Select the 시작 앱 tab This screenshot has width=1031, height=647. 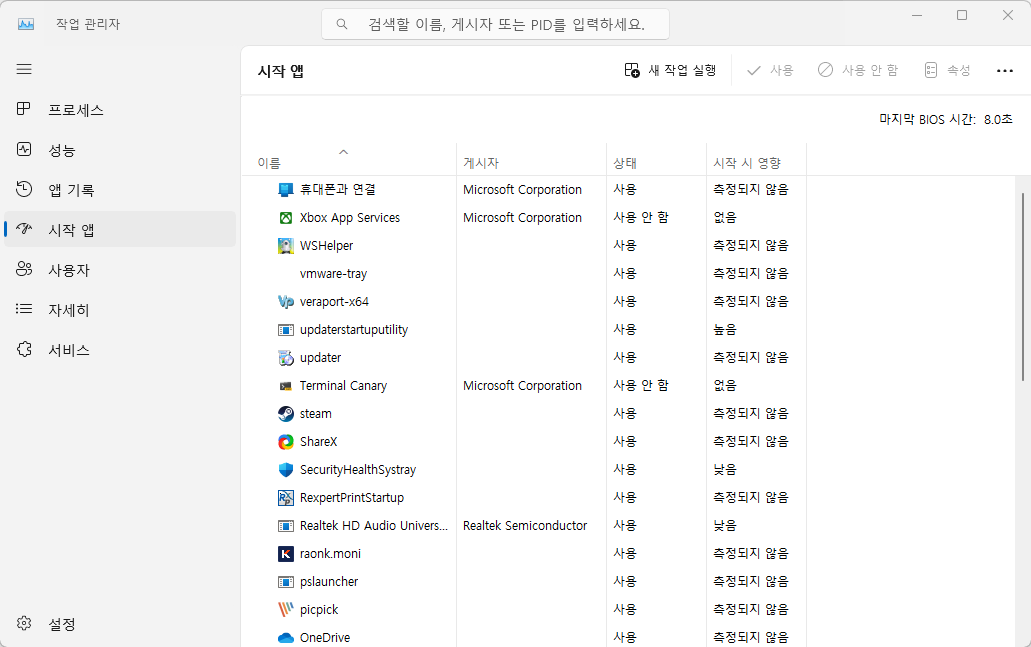24,229
